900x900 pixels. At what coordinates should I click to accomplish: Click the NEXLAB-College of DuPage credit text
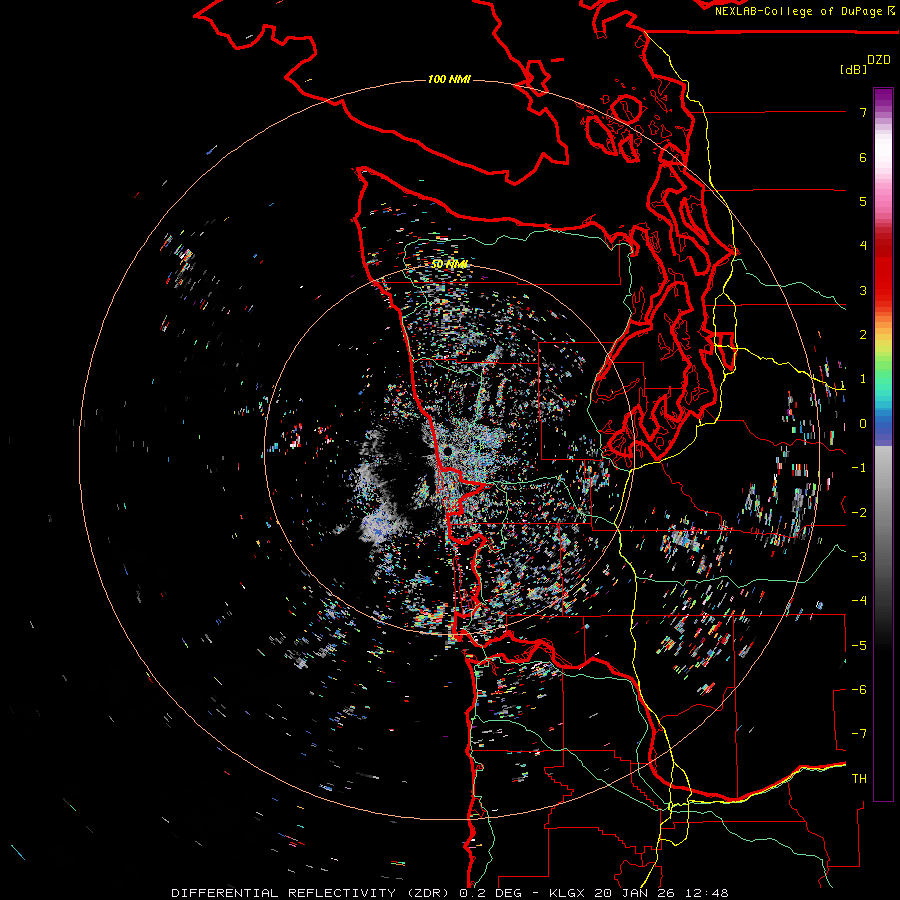804,11
